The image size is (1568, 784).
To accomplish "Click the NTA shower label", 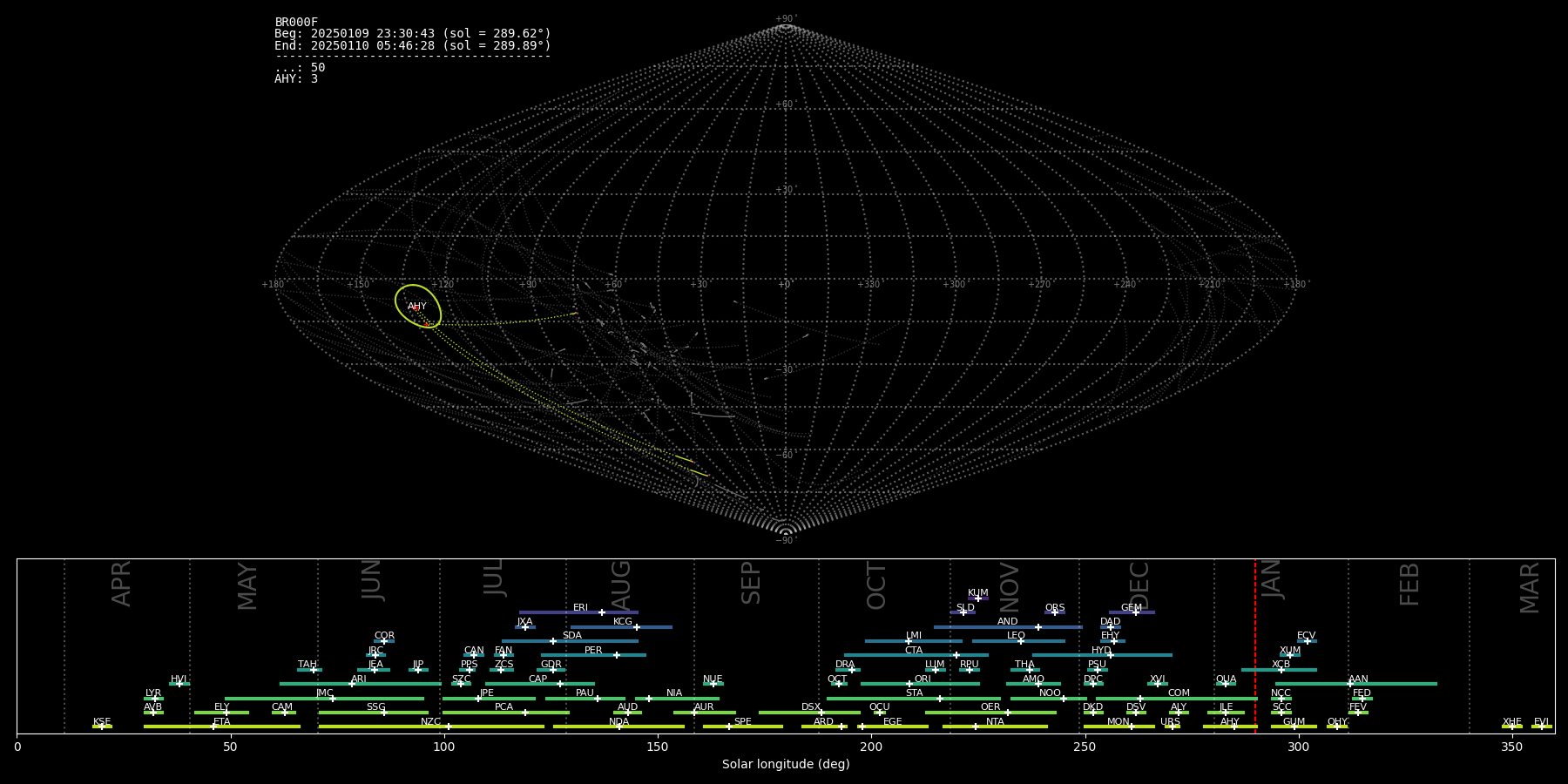I will pos(995,722).
